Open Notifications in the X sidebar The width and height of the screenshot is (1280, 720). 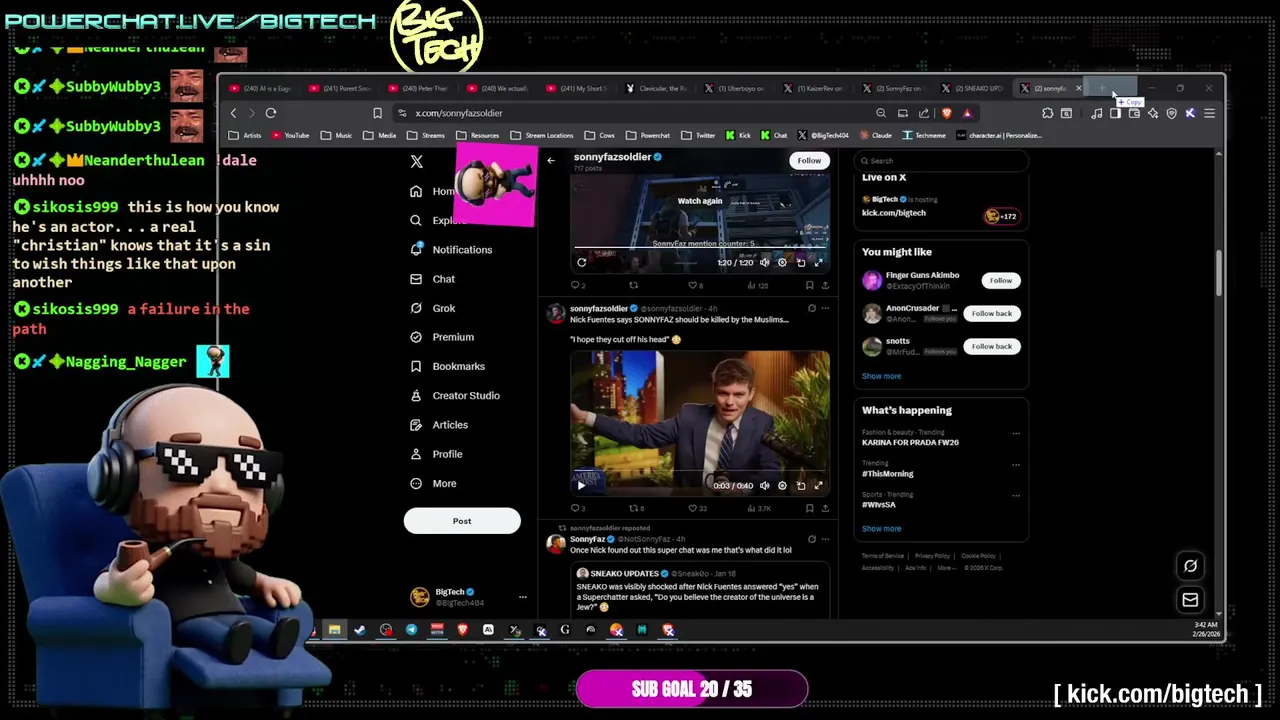pyautogui.click(x=452, y=250)
